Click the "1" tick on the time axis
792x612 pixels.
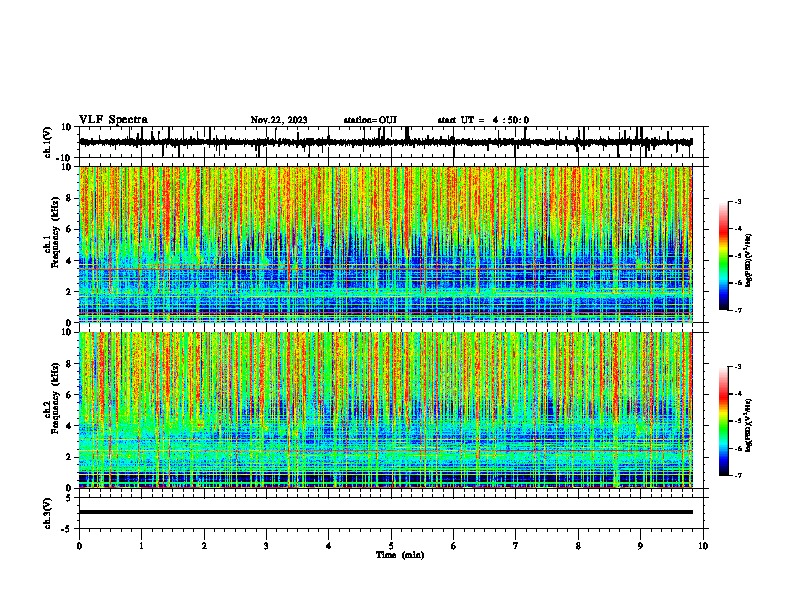click(141, 546)
